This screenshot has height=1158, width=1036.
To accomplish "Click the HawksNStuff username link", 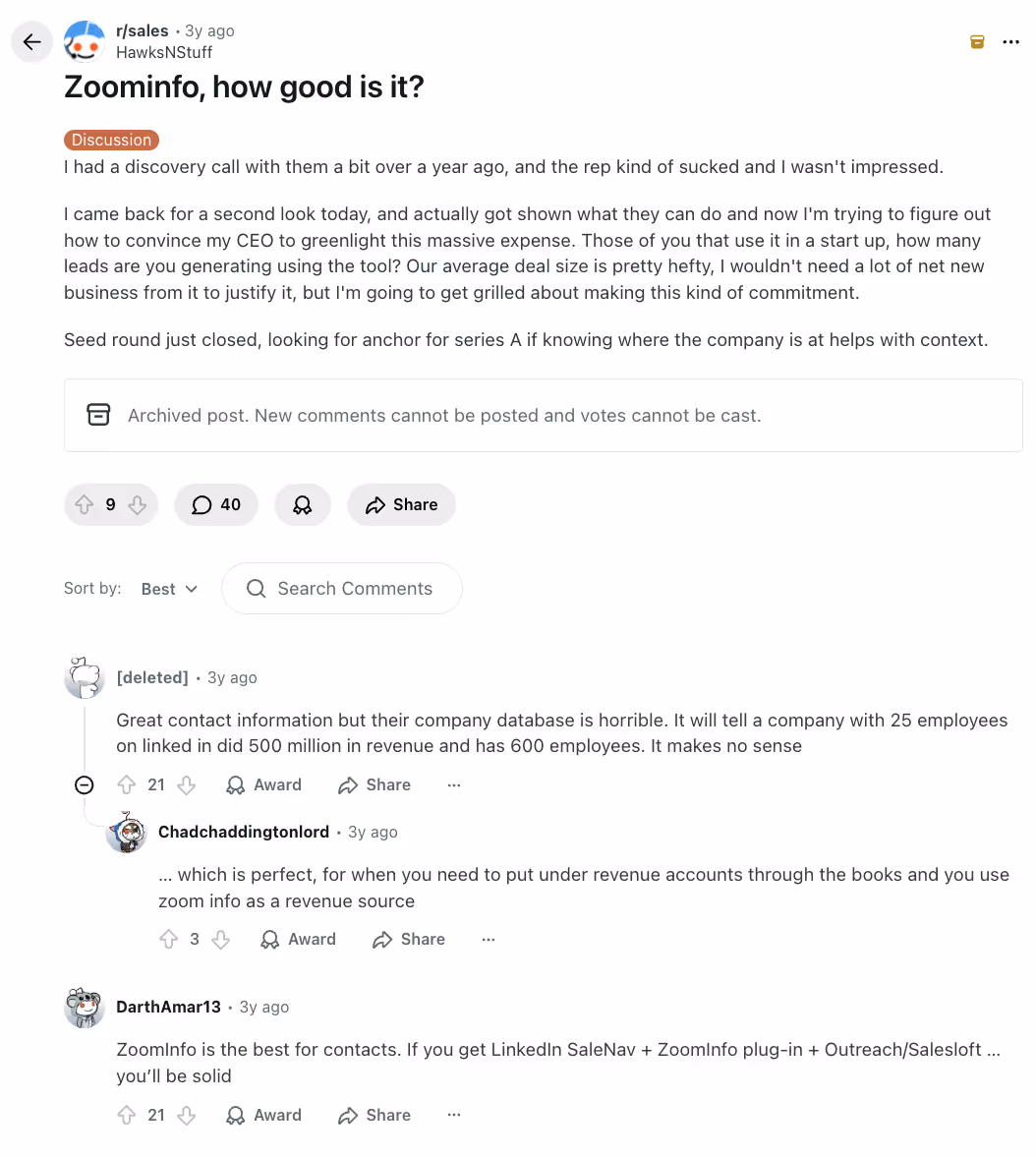I will 164,52.
